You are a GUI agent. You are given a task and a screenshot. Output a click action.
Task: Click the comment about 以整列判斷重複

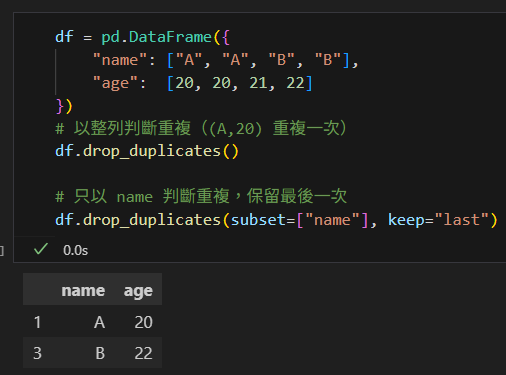[x=201, y=128]
